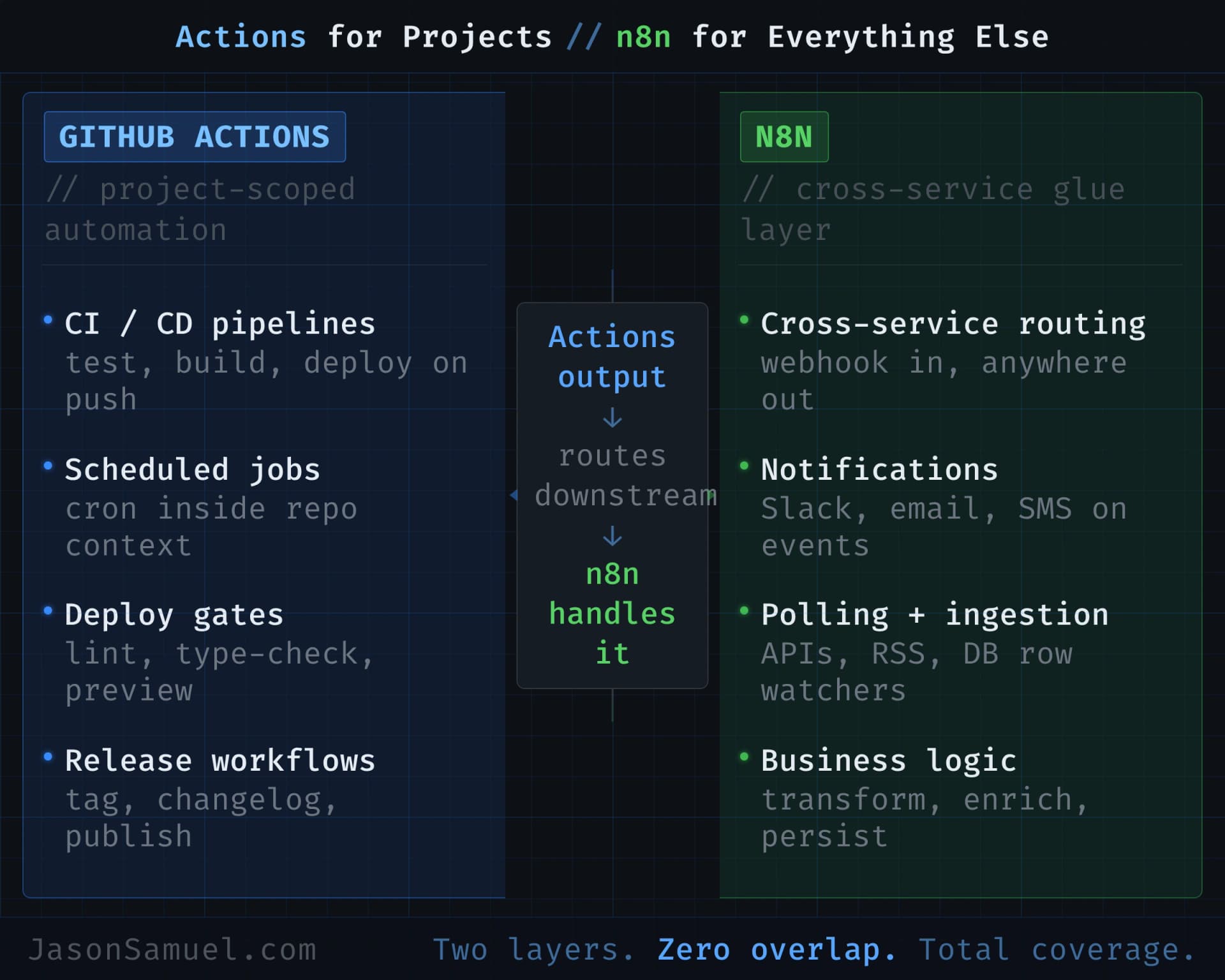Click 'Slack, email, SMS on events' description

(944, 526)
